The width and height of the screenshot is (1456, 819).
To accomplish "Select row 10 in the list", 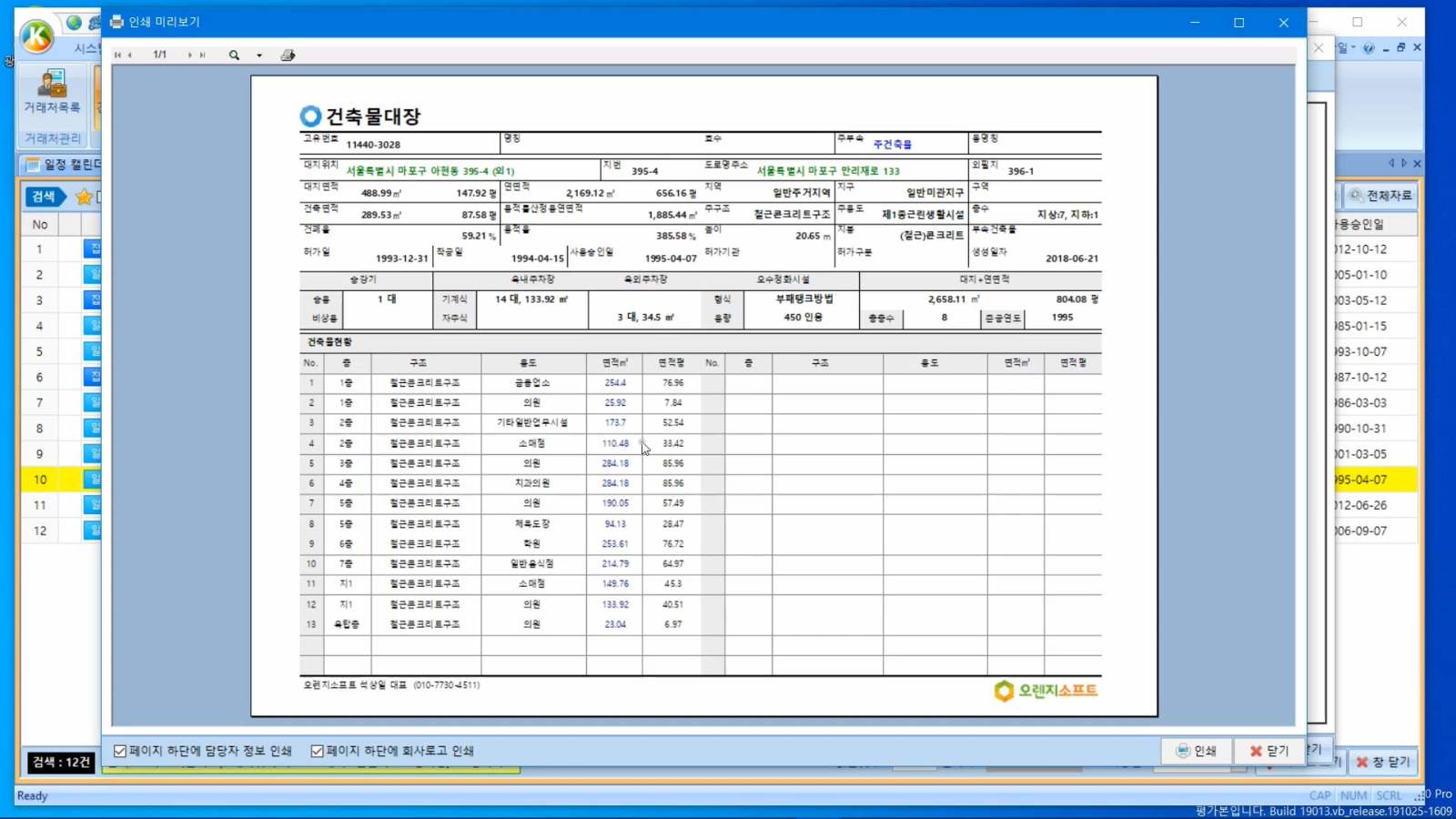I will click(x=40, y=480).
